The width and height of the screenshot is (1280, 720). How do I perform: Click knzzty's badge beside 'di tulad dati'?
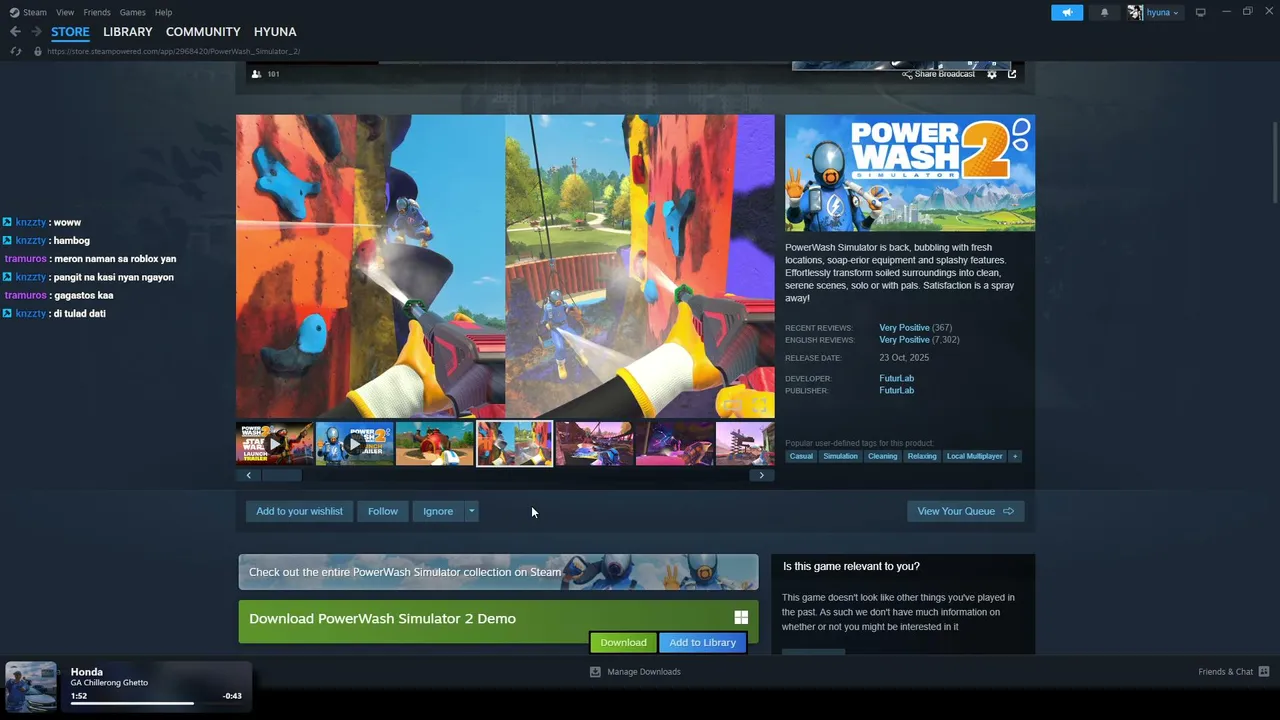7,313
